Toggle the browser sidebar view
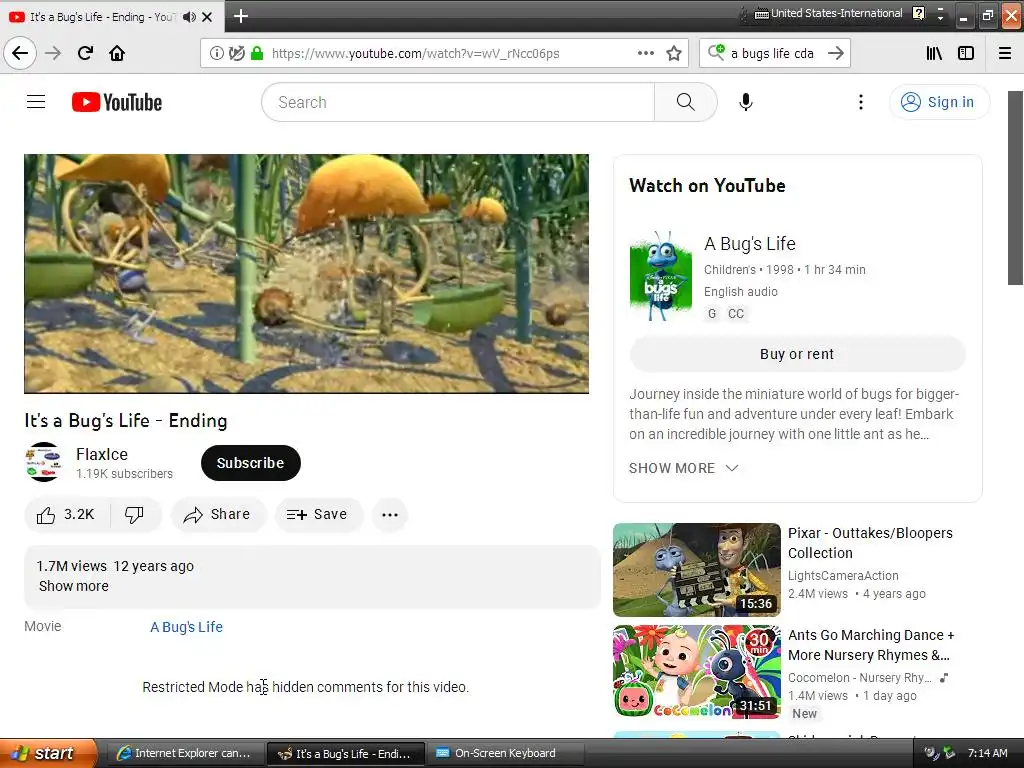 tap(966, 53)
